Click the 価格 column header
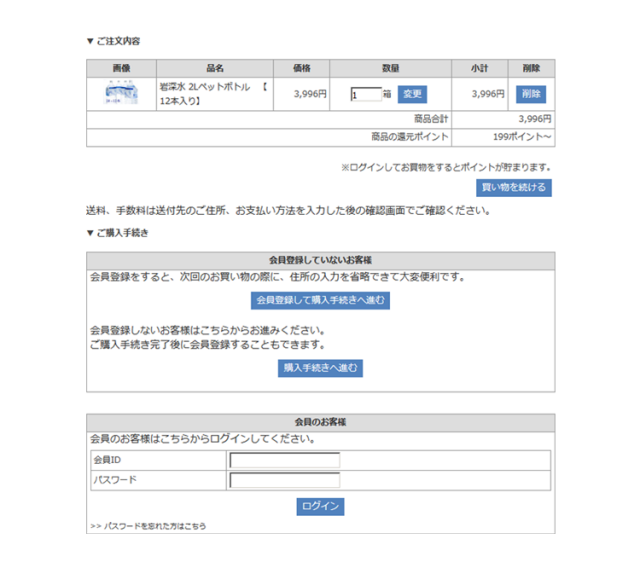The image size is (640, 568). (301, 68)
